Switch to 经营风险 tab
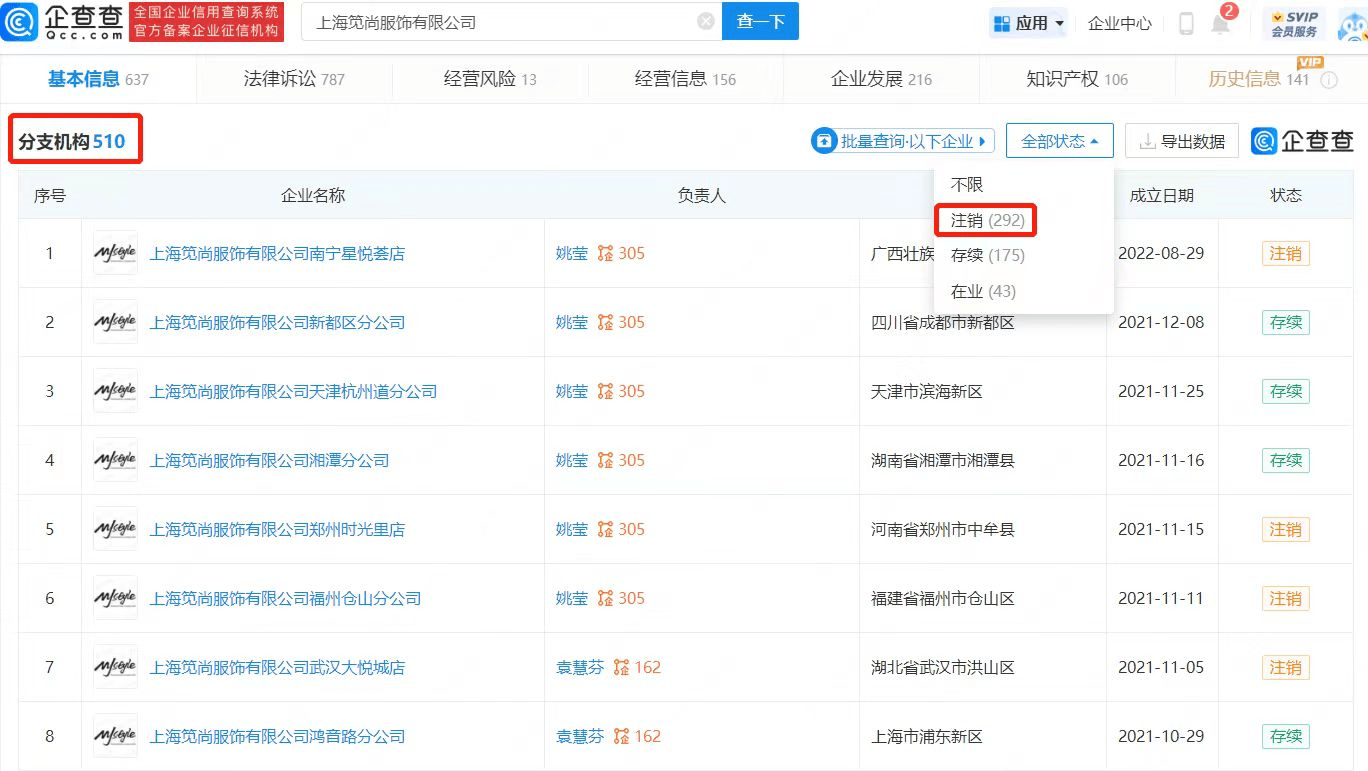 (x=490, y=79)
